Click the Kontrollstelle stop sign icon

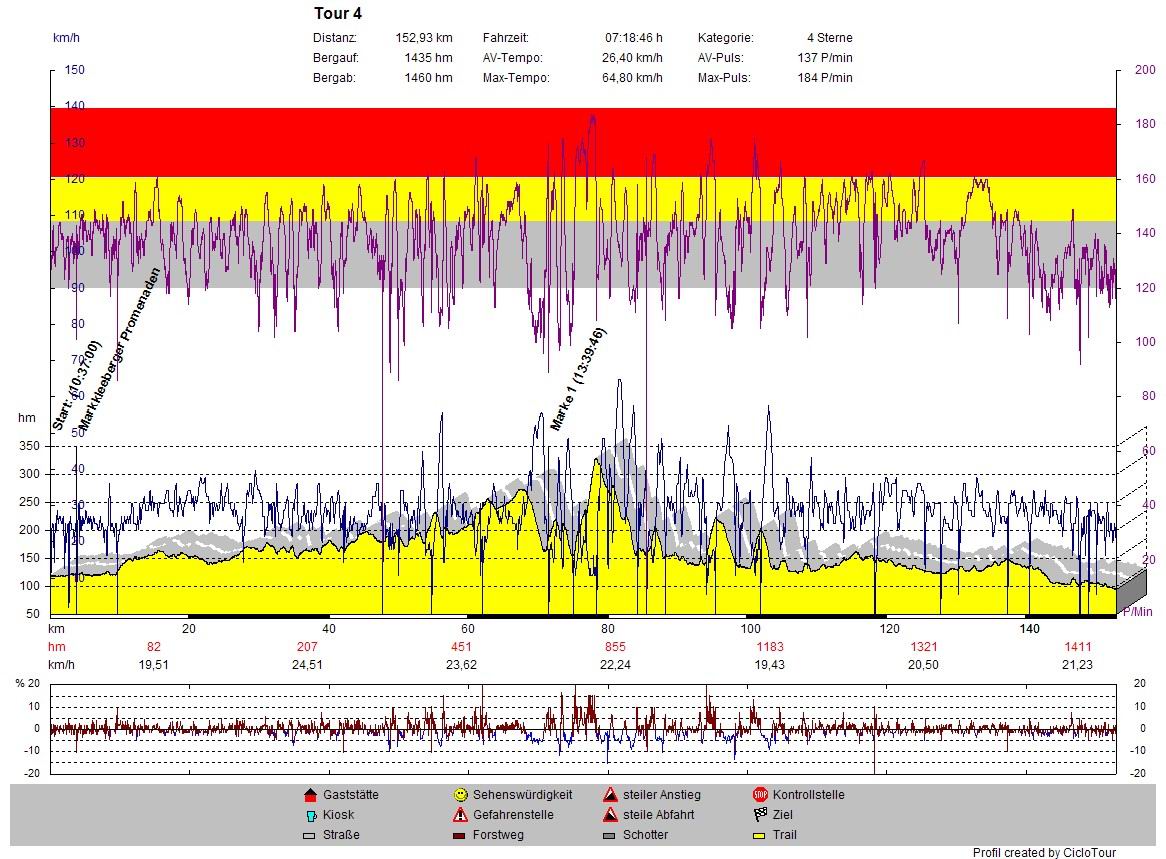tap(760, 795)
